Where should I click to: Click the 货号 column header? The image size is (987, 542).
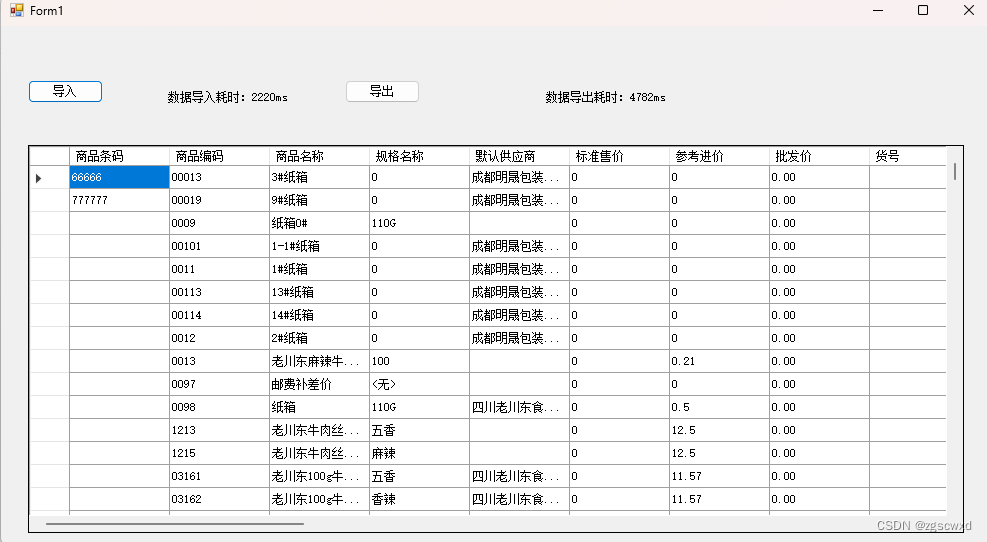point(908,156)
